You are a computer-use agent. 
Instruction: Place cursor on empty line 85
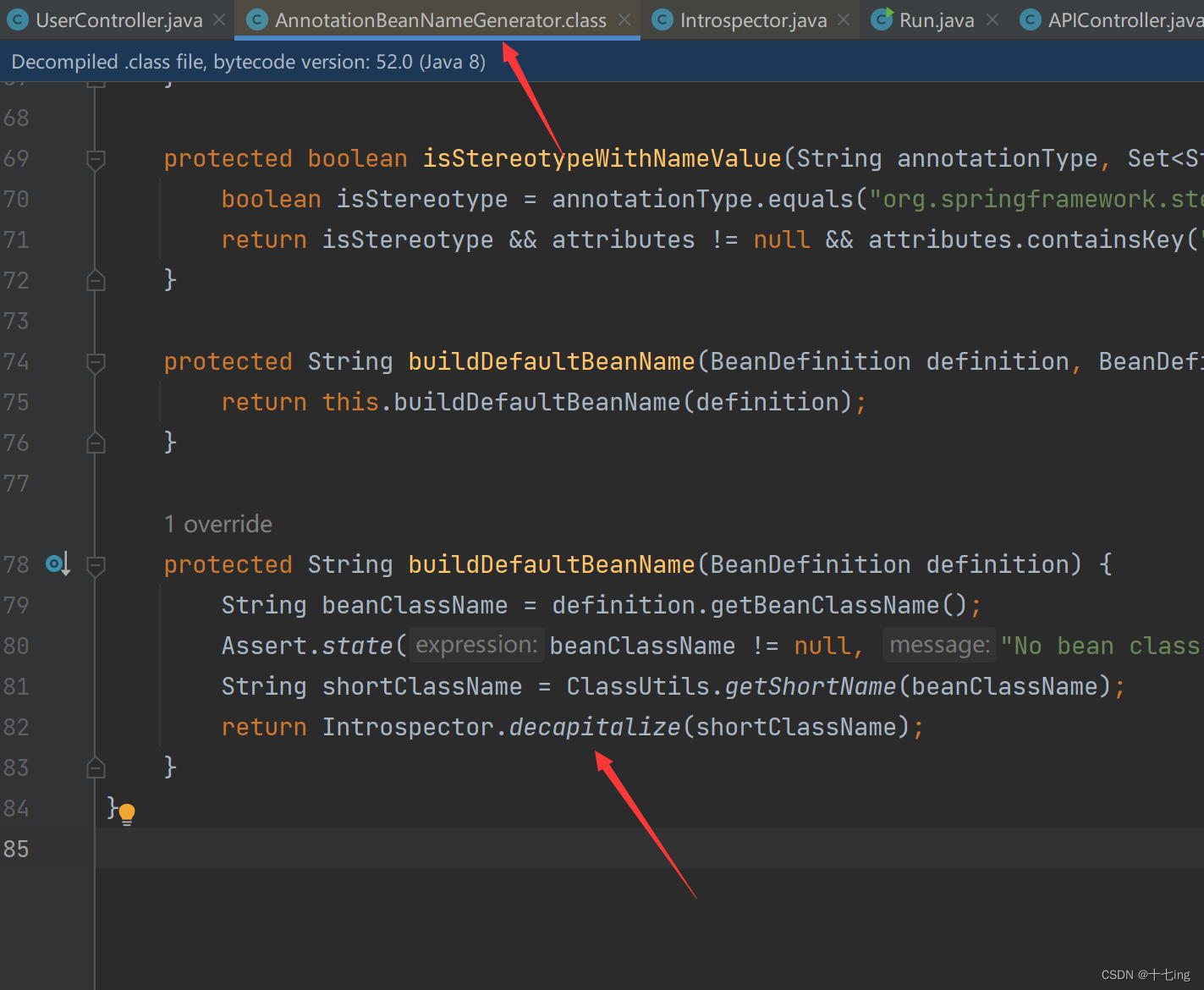coord(649,849)
